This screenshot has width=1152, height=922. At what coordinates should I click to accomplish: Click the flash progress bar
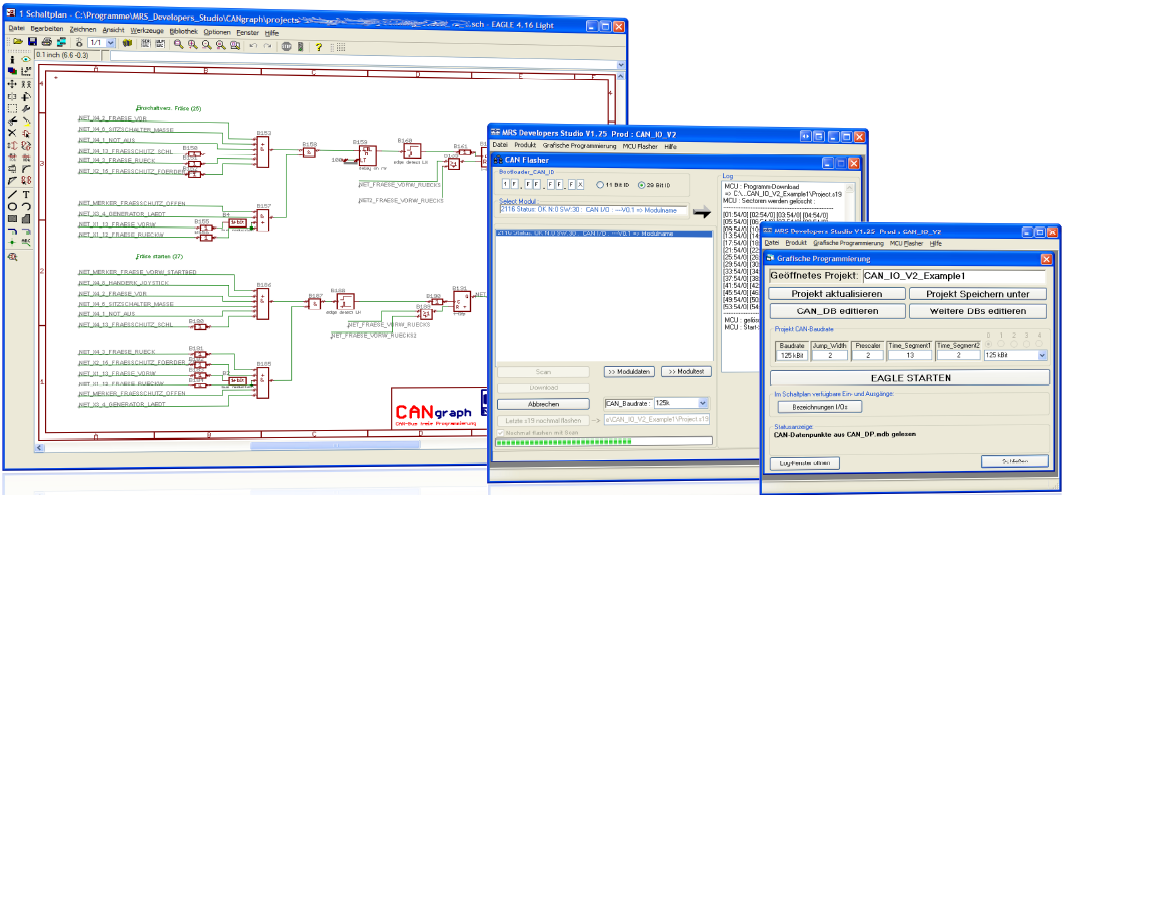604,442
